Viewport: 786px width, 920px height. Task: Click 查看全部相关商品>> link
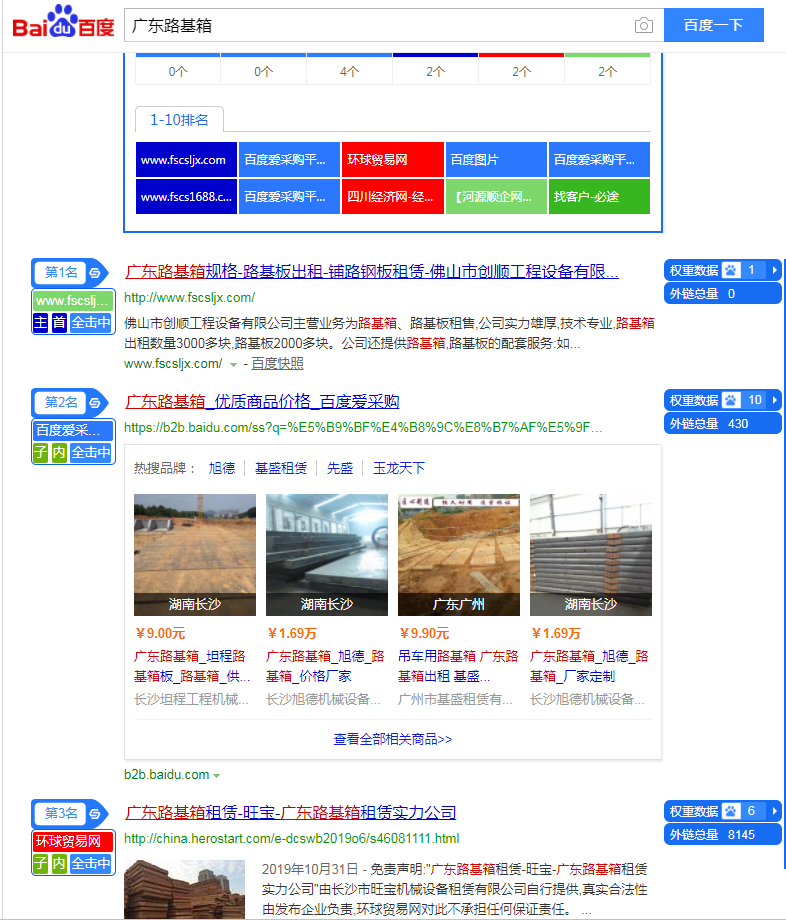point(392,739)
